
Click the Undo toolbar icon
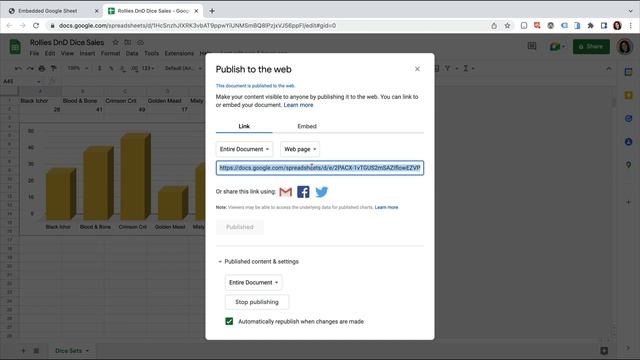click(18, 69)
